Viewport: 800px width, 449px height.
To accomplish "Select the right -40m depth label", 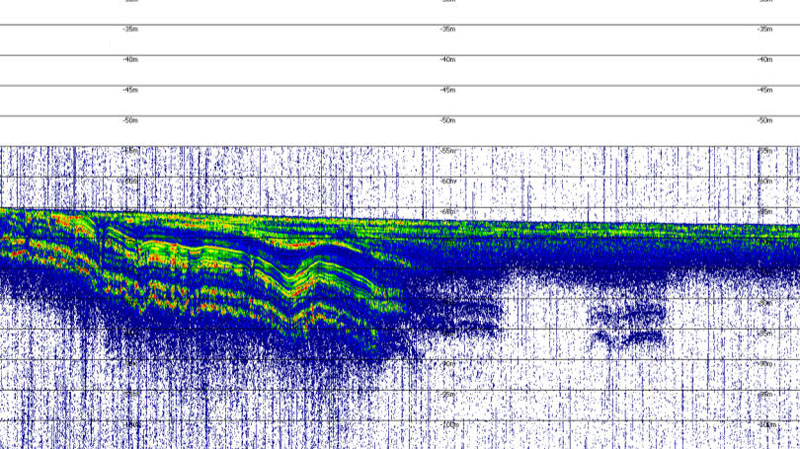I will pyautogui.click(x=765, y=60).
